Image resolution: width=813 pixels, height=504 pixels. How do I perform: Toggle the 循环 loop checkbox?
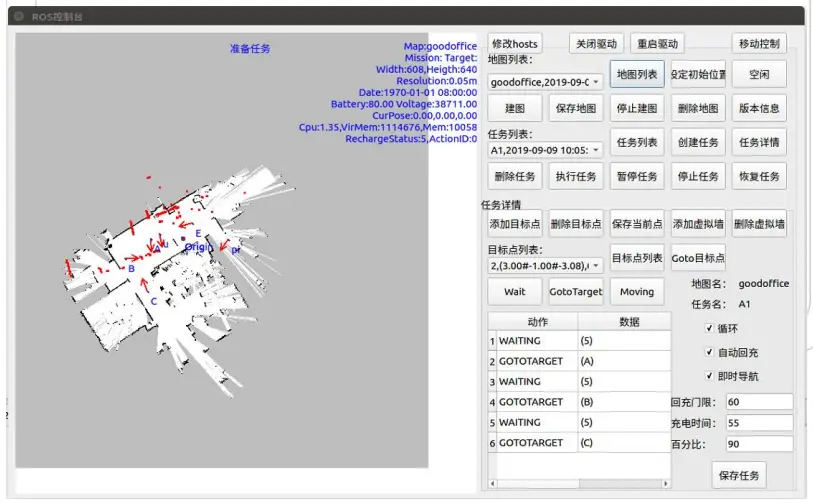[x=709, y=328]
